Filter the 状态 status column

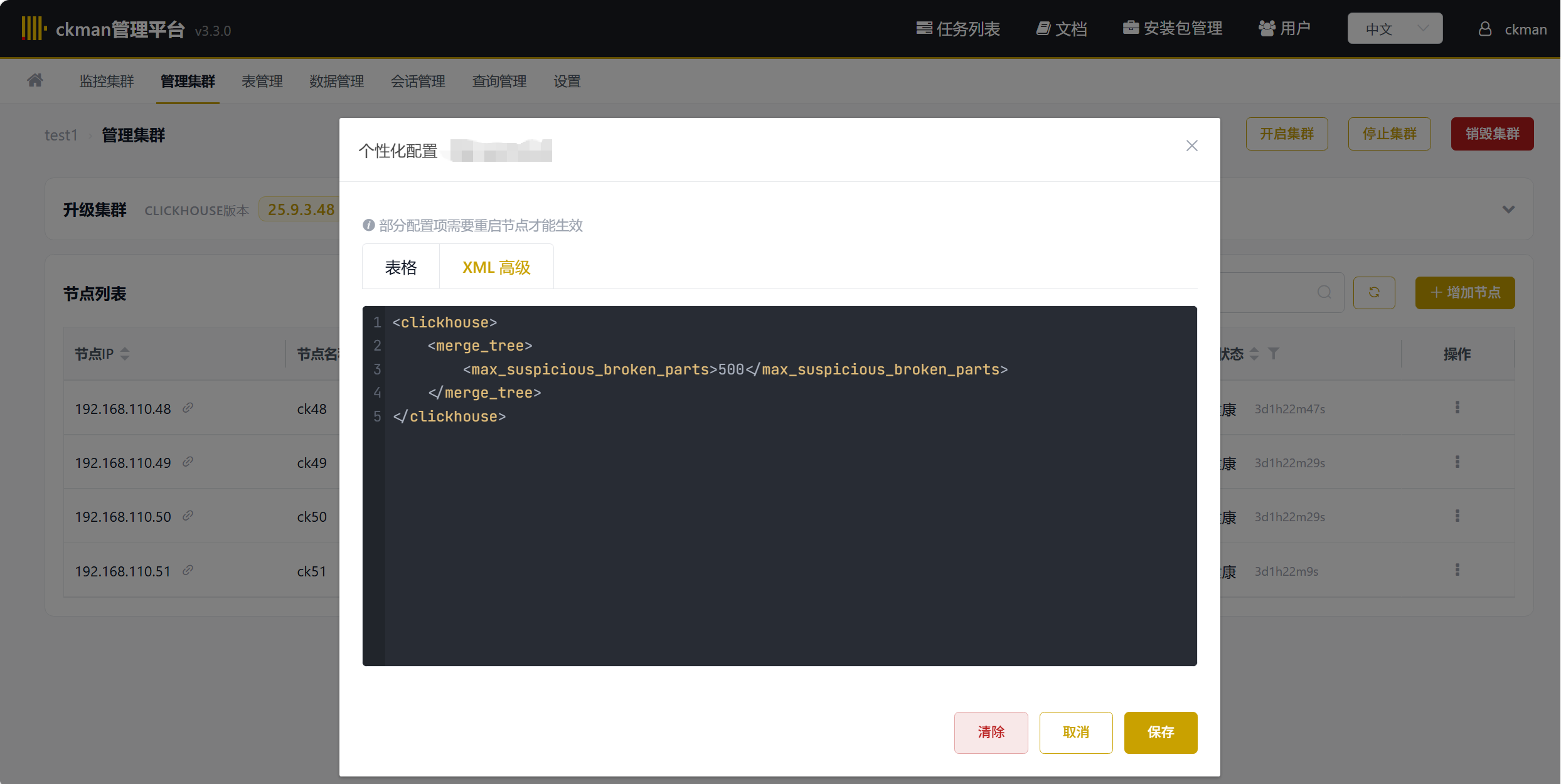pyautogui.click(x=1274, y=354)
